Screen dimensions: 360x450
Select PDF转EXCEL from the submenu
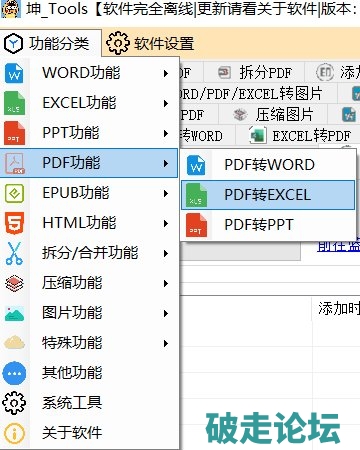(x=268, y=195)
